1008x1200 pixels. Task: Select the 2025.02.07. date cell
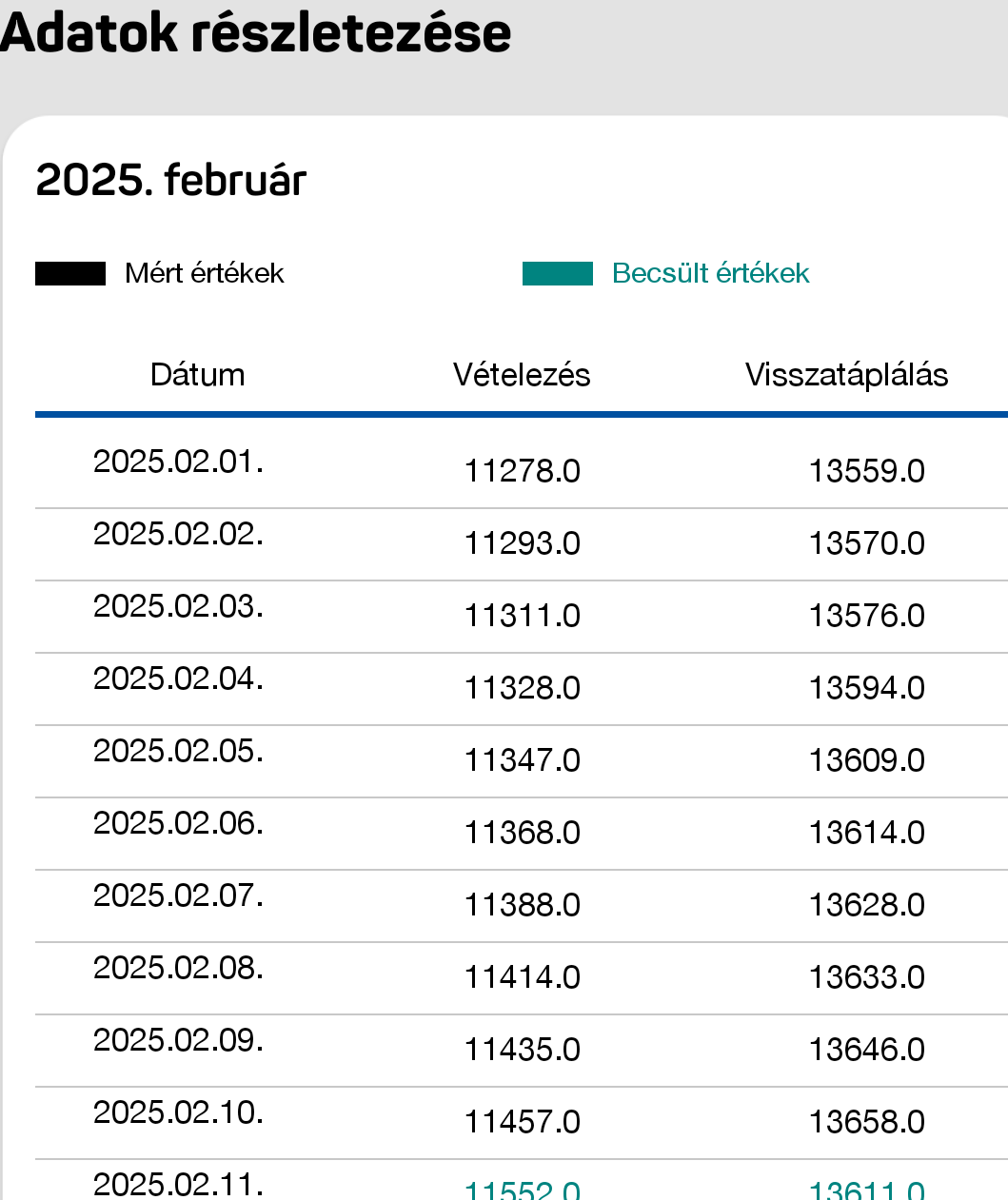(x=178, y=895)
